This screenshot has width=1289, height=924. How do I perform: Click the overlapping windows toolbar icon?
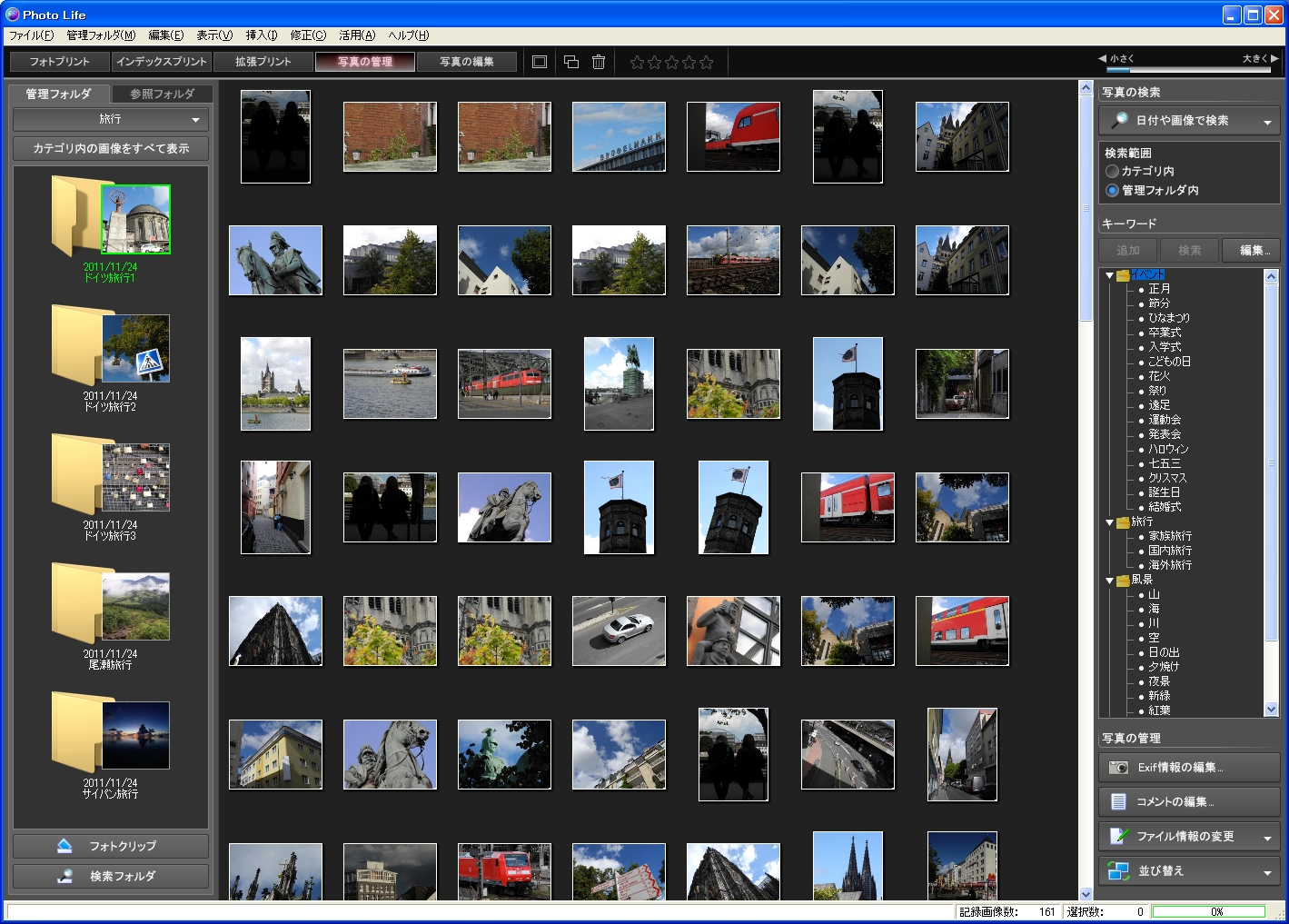tap(571, 62)
